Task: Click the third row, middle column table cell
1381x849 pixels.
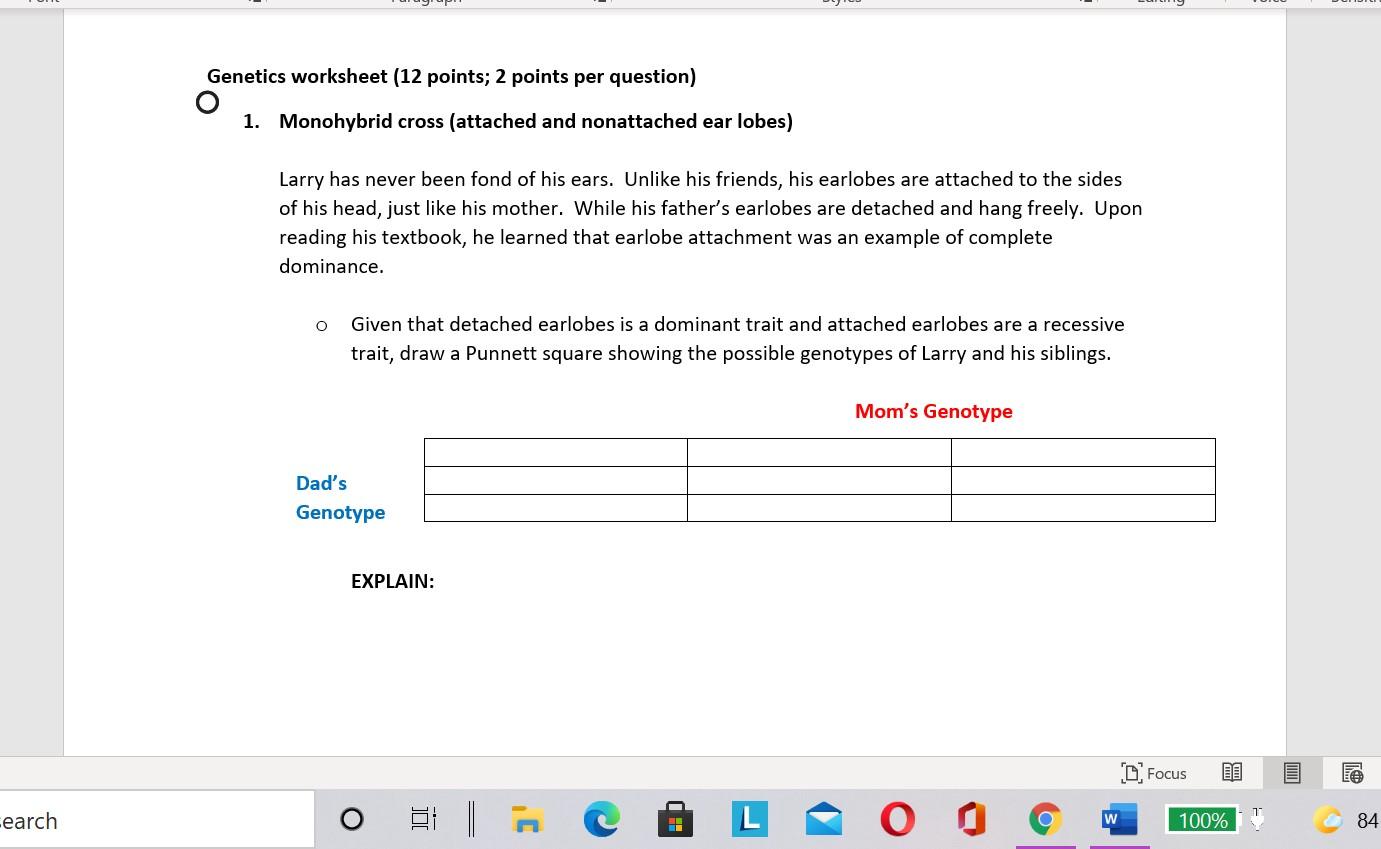Action: pyautogui.click(x=819, y=508)
